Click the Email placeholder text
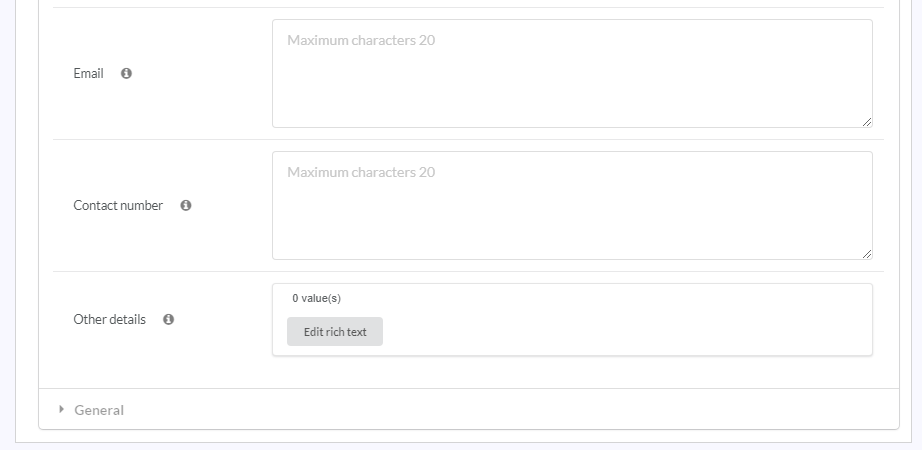The height and width of the screenshot is (450, 922). pos(361,41)
